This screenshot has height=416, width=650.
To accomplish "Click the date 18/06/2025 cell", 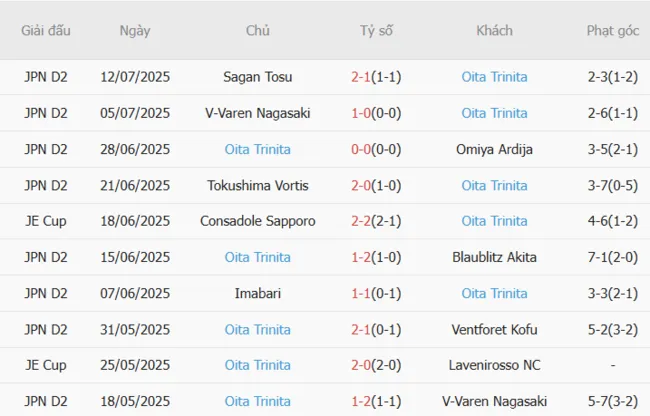I will 135,221.
